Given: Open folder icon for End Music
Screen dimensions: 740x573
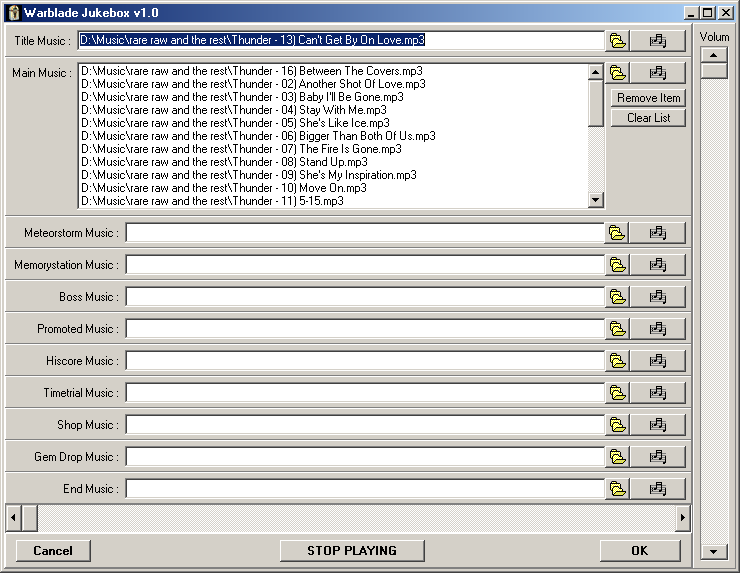Looking at the screenshot, I should pos(618,489).
